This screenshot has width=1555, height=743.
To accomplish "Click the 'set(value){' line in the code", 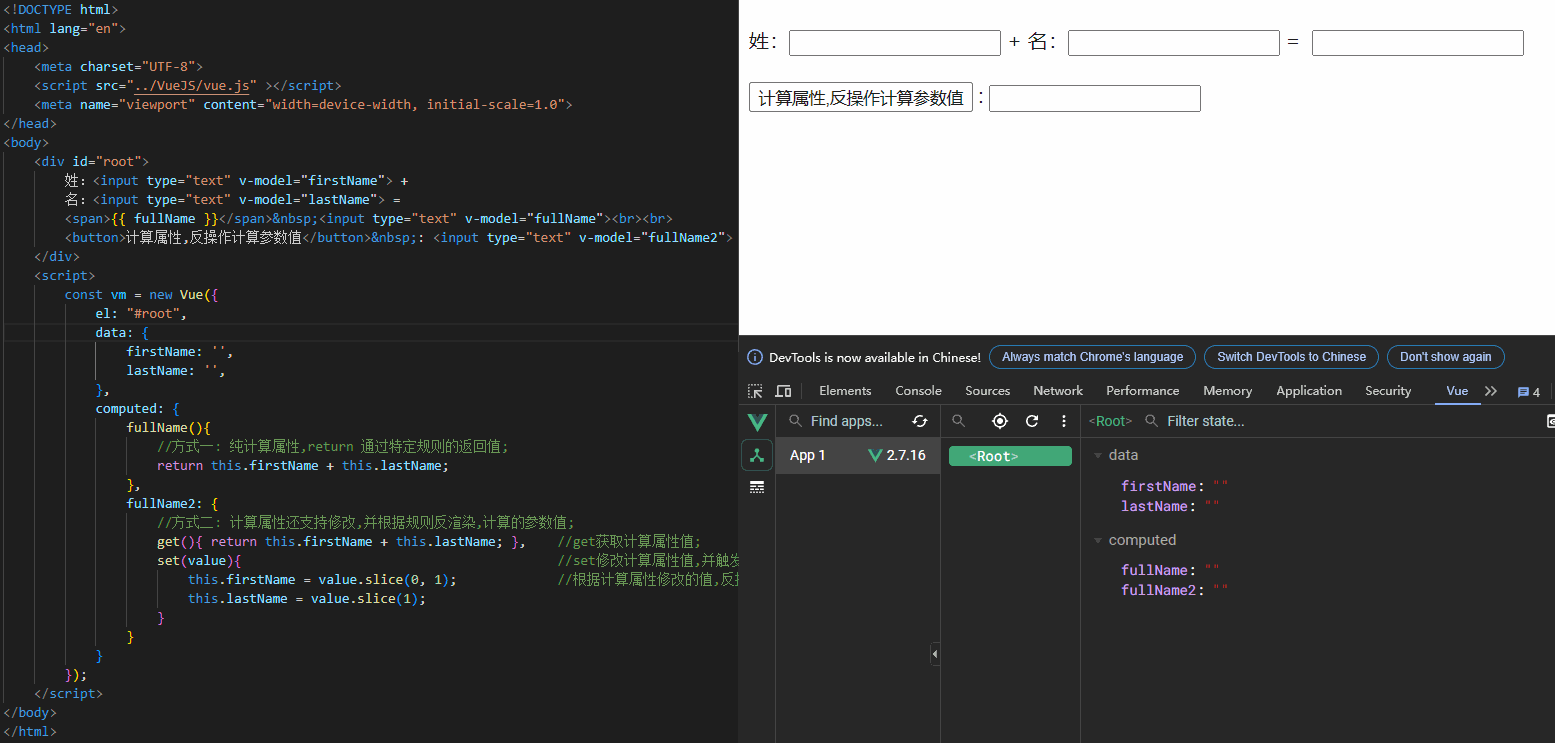I will coord(199,560).
